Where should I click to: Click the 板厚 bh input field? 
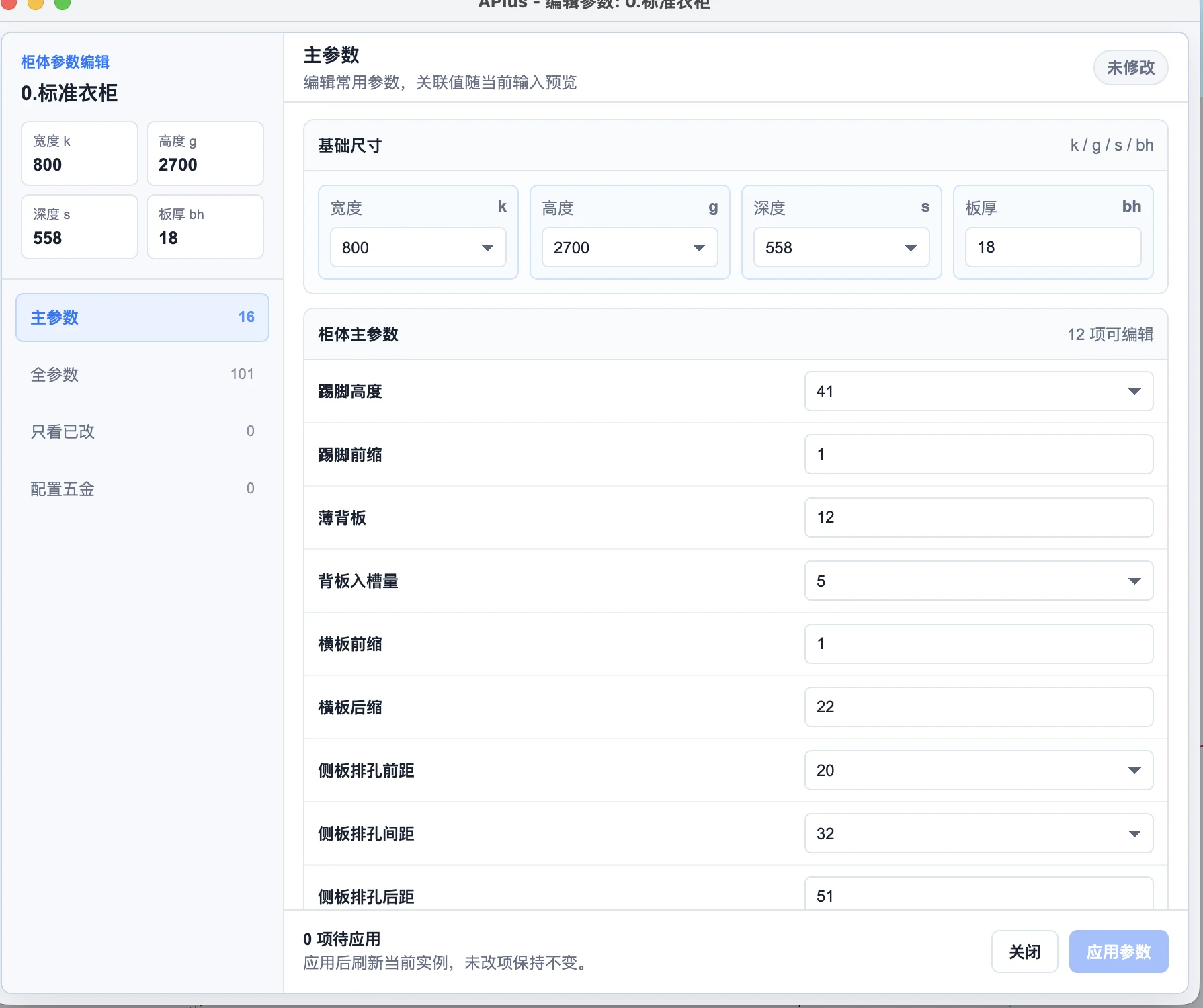click(x=1053, y=247)
